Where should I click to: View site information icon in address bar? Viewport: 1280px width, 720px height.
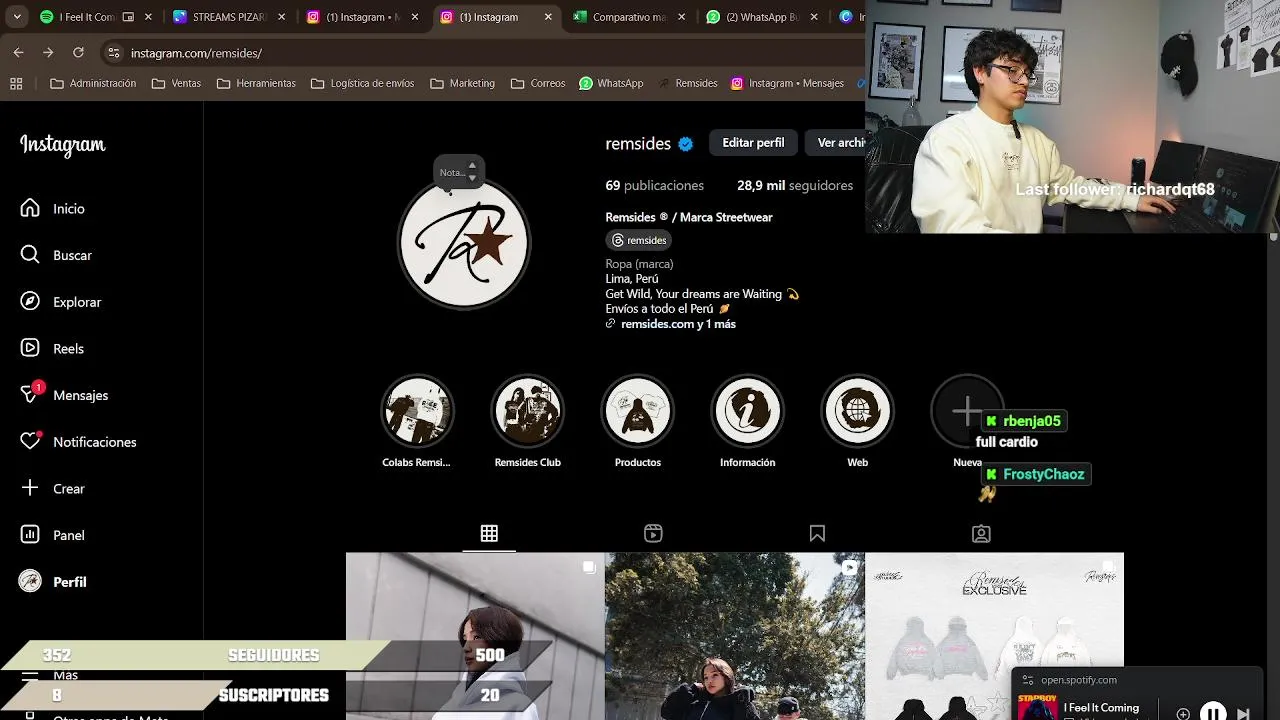point(113,53)
